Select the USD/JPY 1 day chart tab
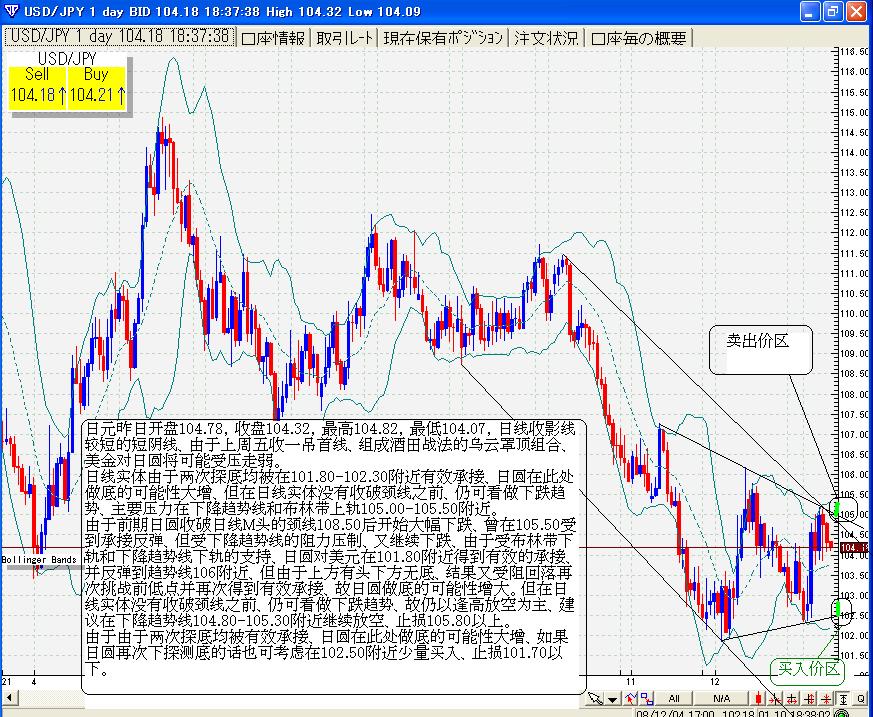 (x=120, y=37)
